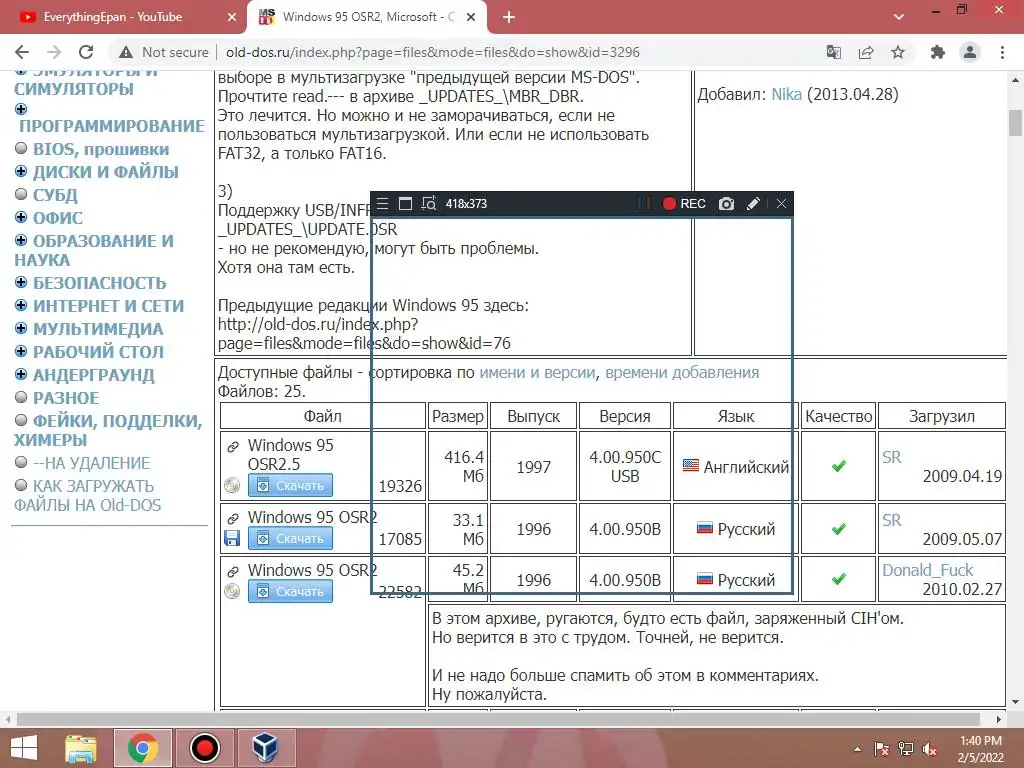Download 45.2 Мб Windows 95 OSR2 Скачать
Viewport: 1024px width, 768px height.
[291, 591]
